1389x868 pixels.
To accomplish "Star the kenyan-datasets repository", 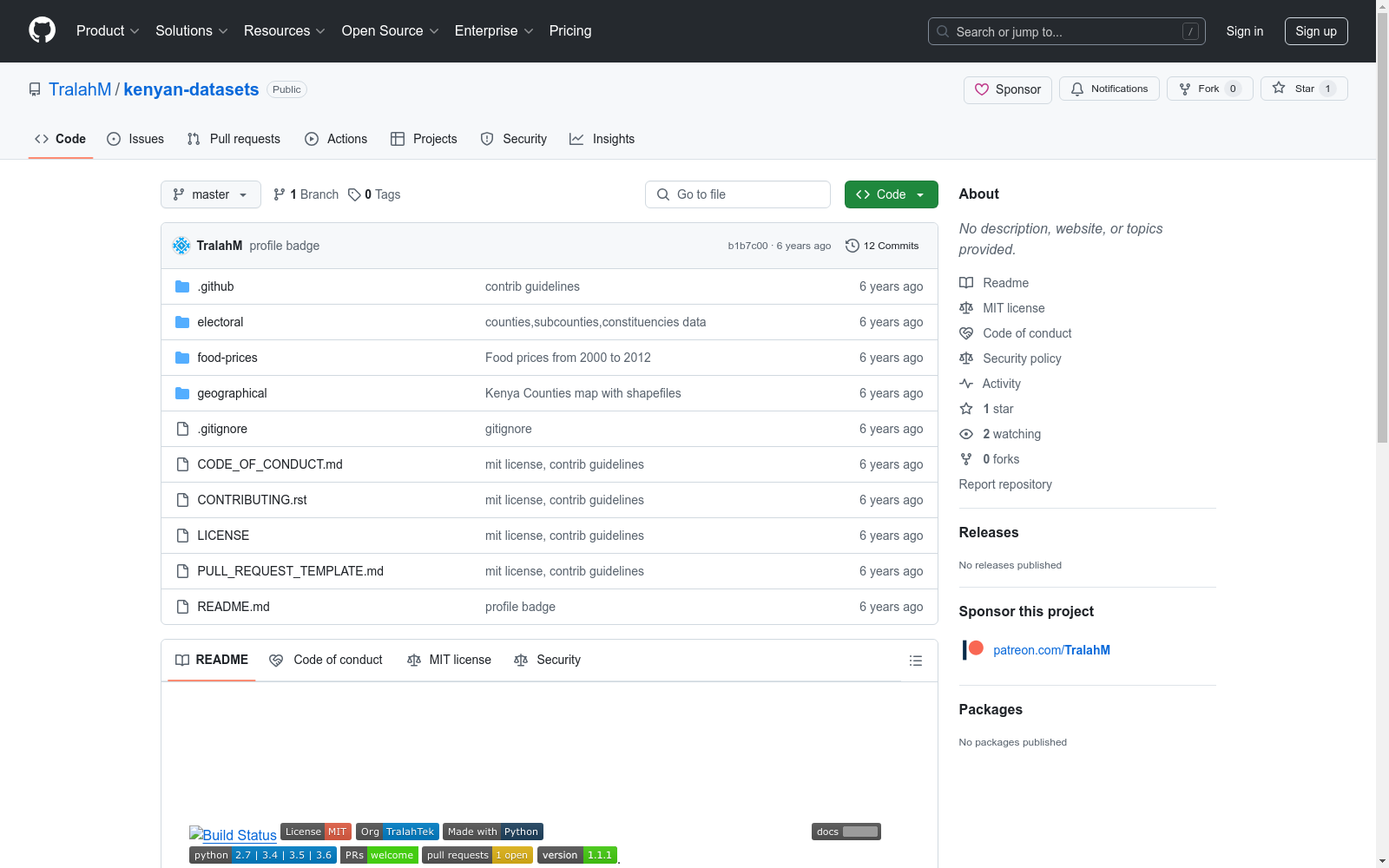I will (x=1304, y=89).
